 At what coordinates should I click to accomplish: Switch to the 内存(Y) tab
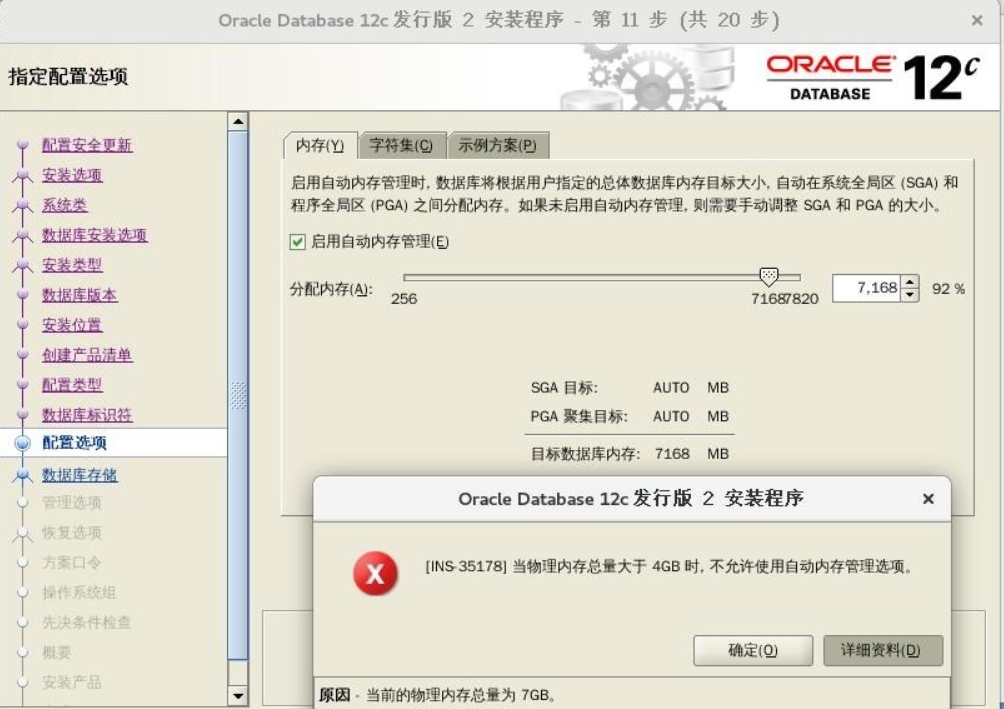(320, 146)
